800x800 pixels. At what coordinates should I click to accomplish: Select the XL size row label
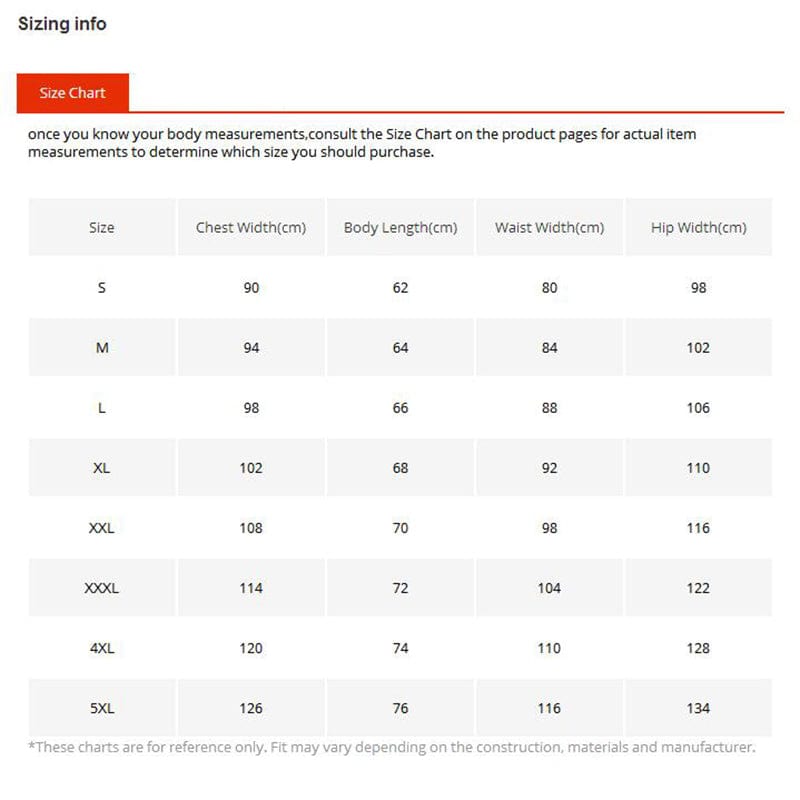pos(102,467)
